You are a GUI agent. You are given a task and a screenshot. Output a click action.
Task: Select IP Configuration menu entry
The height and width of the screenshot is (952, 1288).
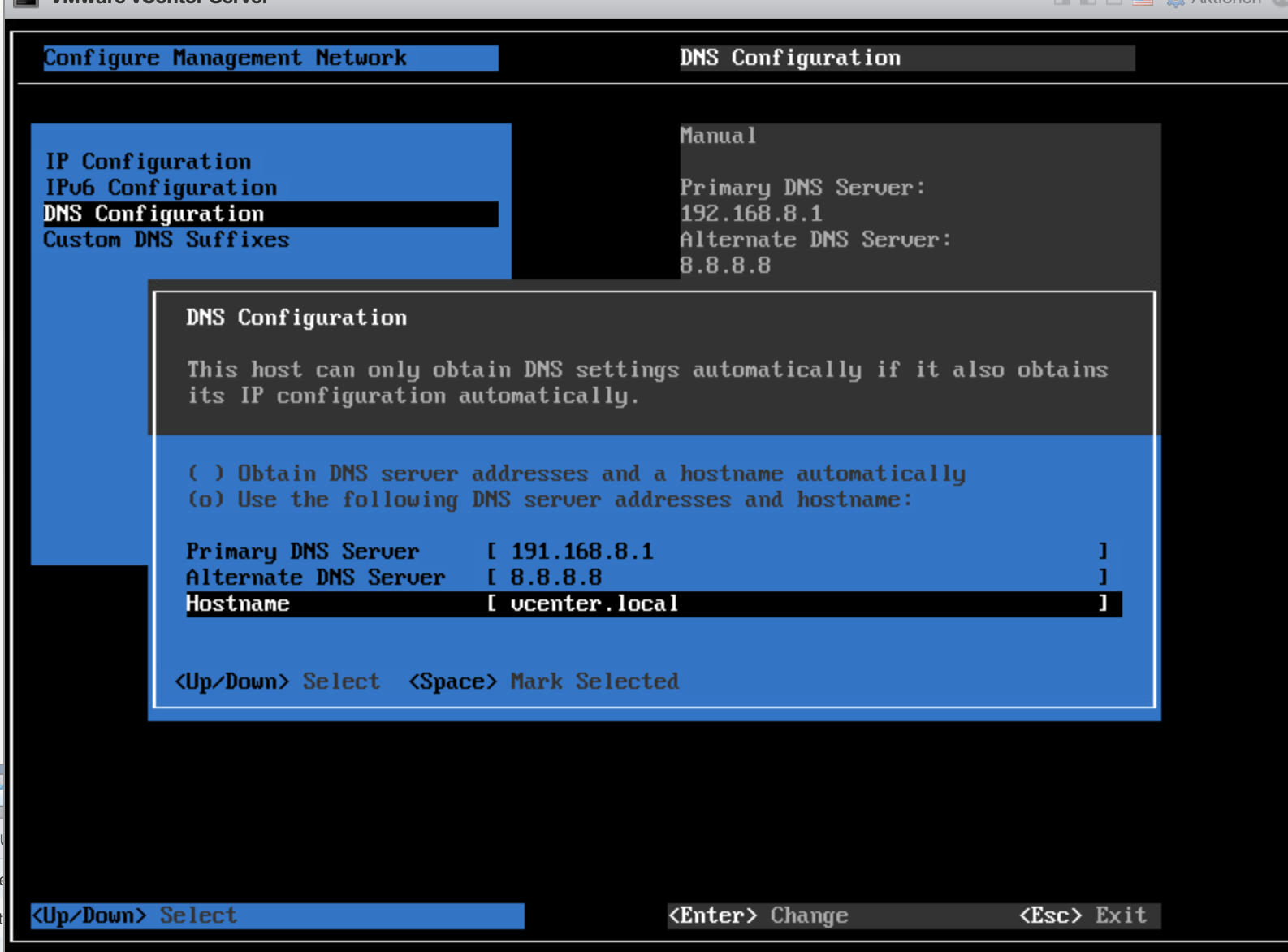coord(148,162)
